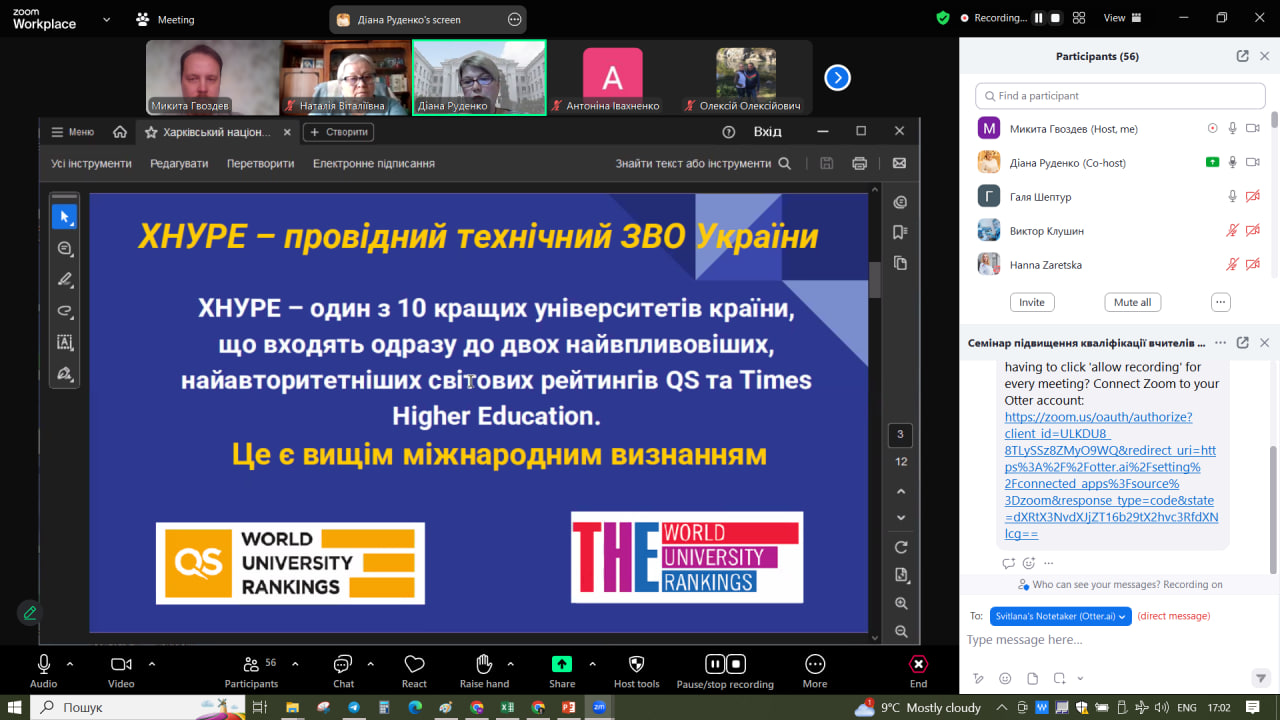Unmute Виктор Клушин in participants list

click(1233, 231)
